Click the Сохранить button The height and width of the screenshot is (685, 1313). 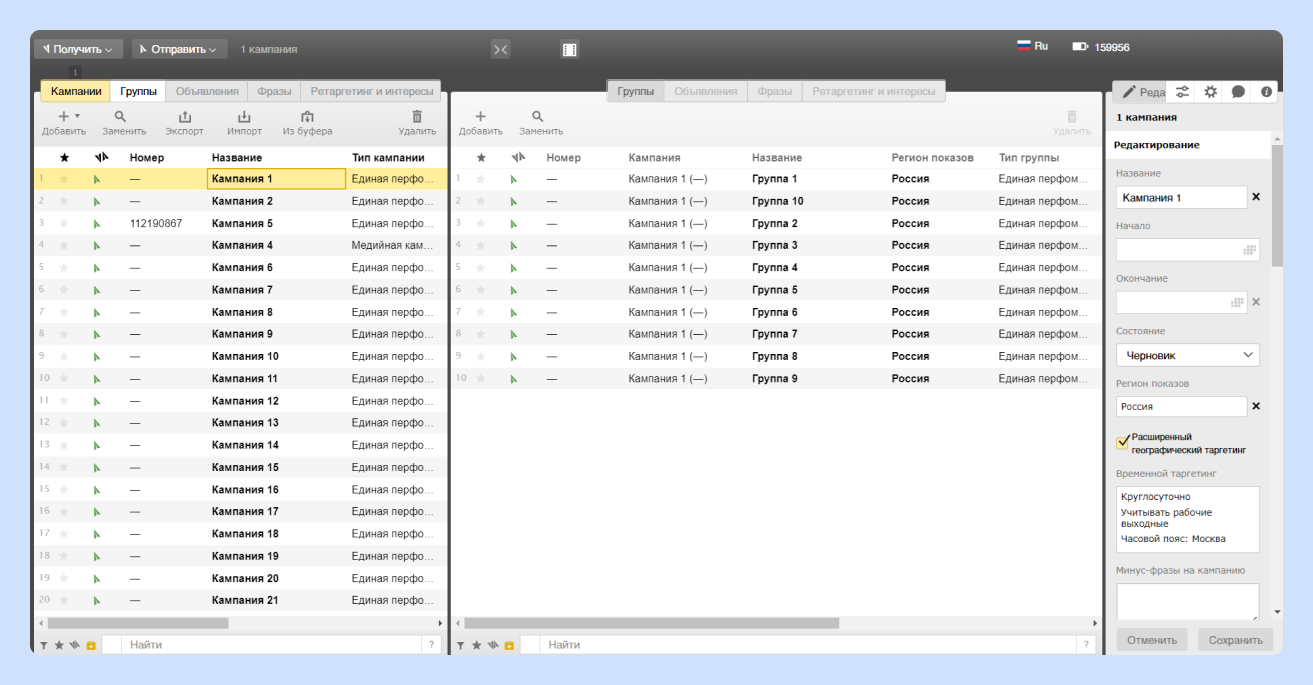pos(1236,640)
